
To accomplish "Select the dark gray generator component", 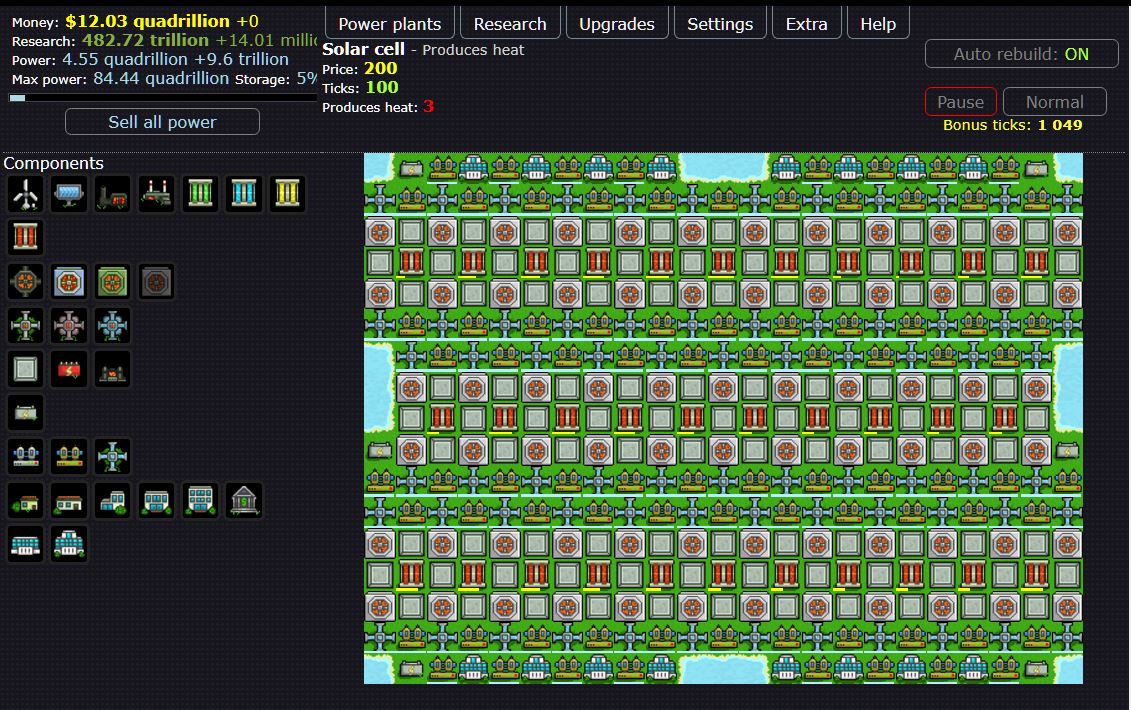I will (x=157, y=281).
